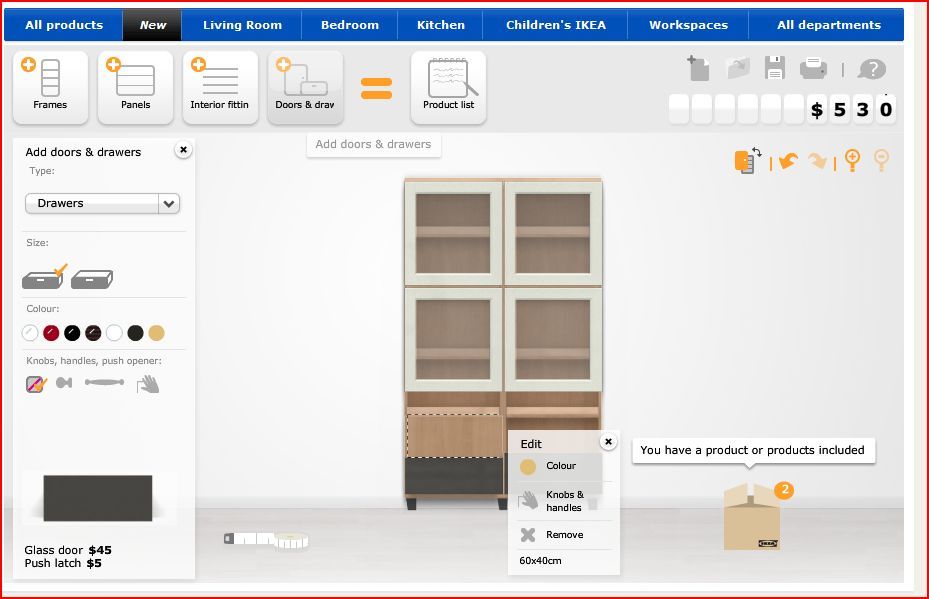Open the All products menu
Viewport: 929px width, 599px height.
[x=64, y=25]
